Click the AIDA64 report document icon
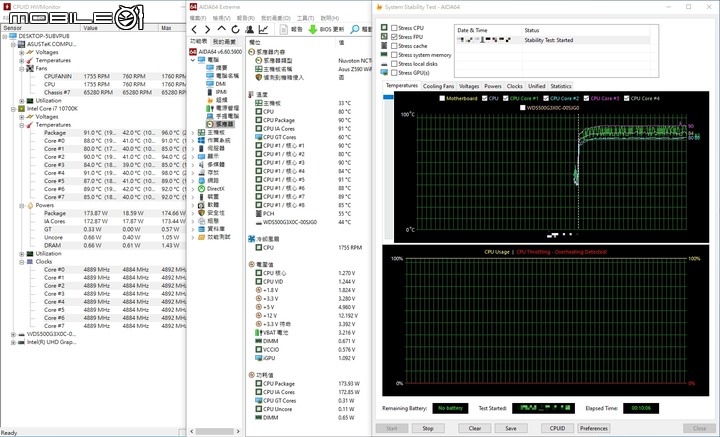The height and width of the screenshot is (437, 720). point(283,29)
